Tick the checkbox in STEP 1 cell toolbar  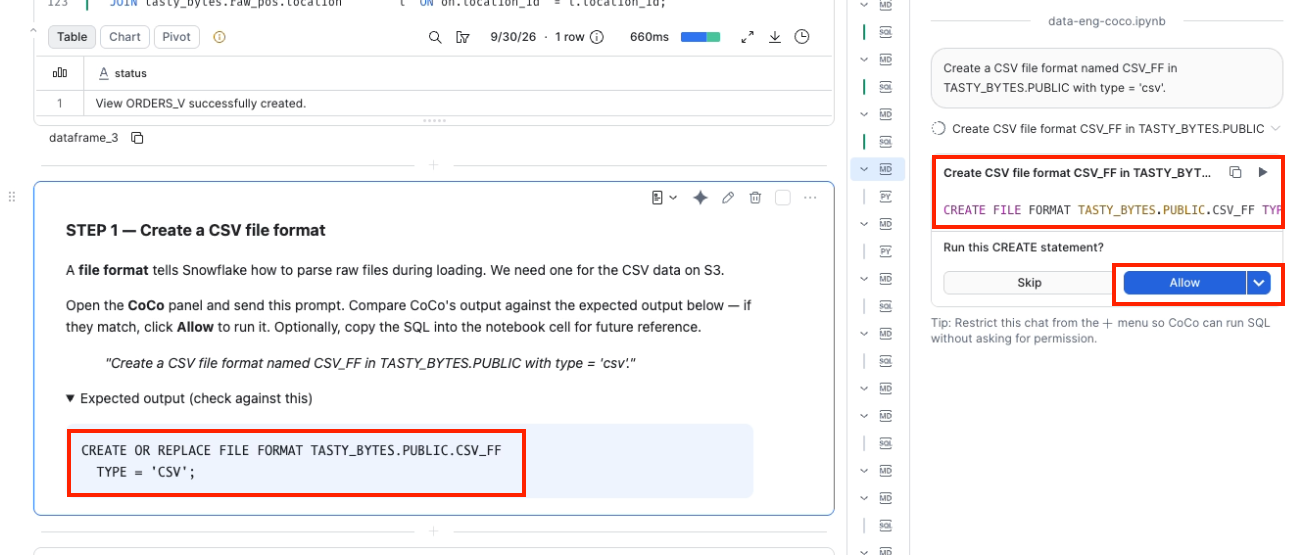tap(783, 198)
